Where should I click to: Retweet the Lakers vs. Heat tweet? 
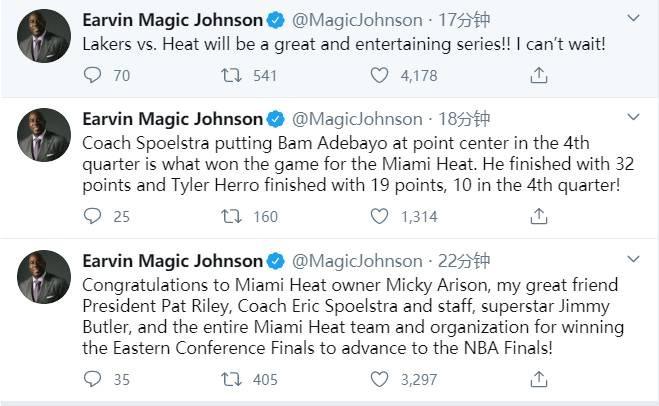coord(231,75)
